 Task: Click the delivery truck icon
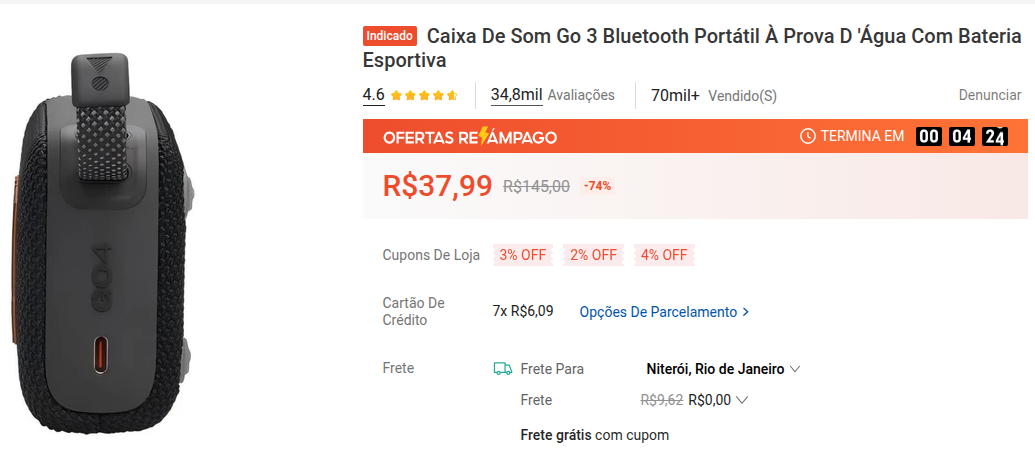click(x=503, y=369)
